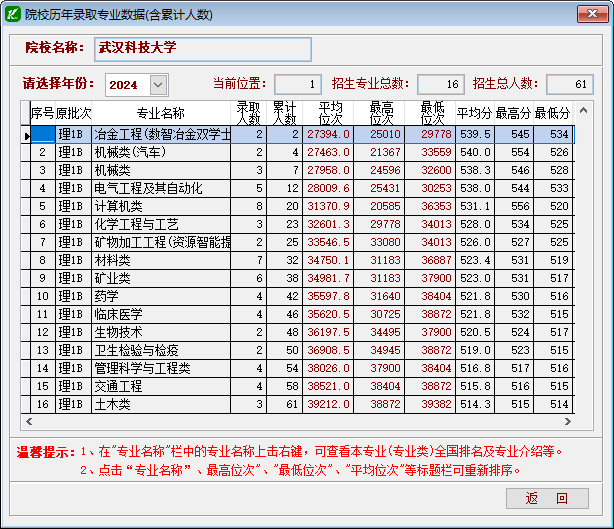Click the 当前位置 field showing 1
The image size is (614, 529).
[x=298, y=84]
